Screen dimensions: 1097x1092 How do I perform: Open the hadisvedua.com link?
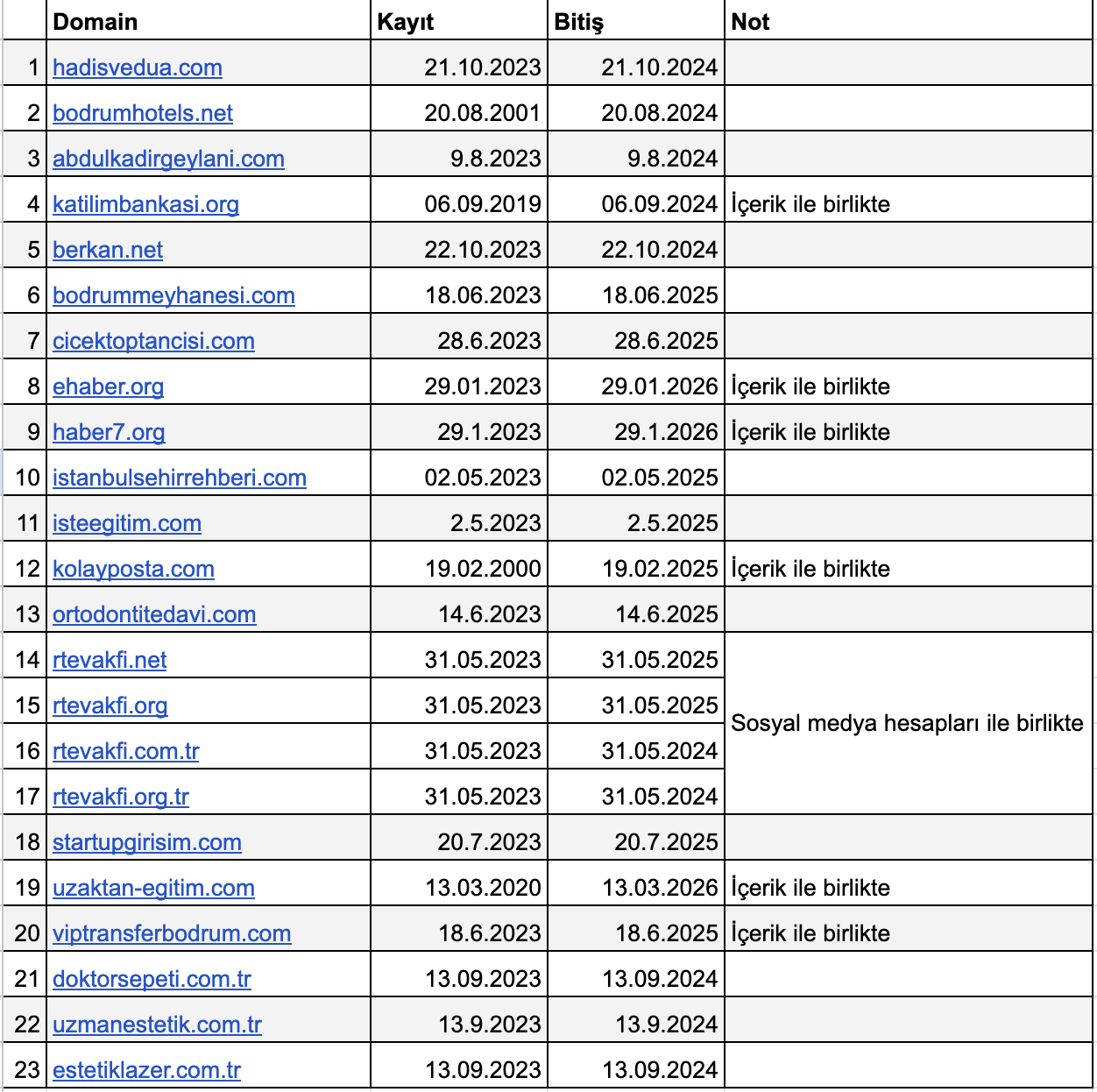click(138, 67)
